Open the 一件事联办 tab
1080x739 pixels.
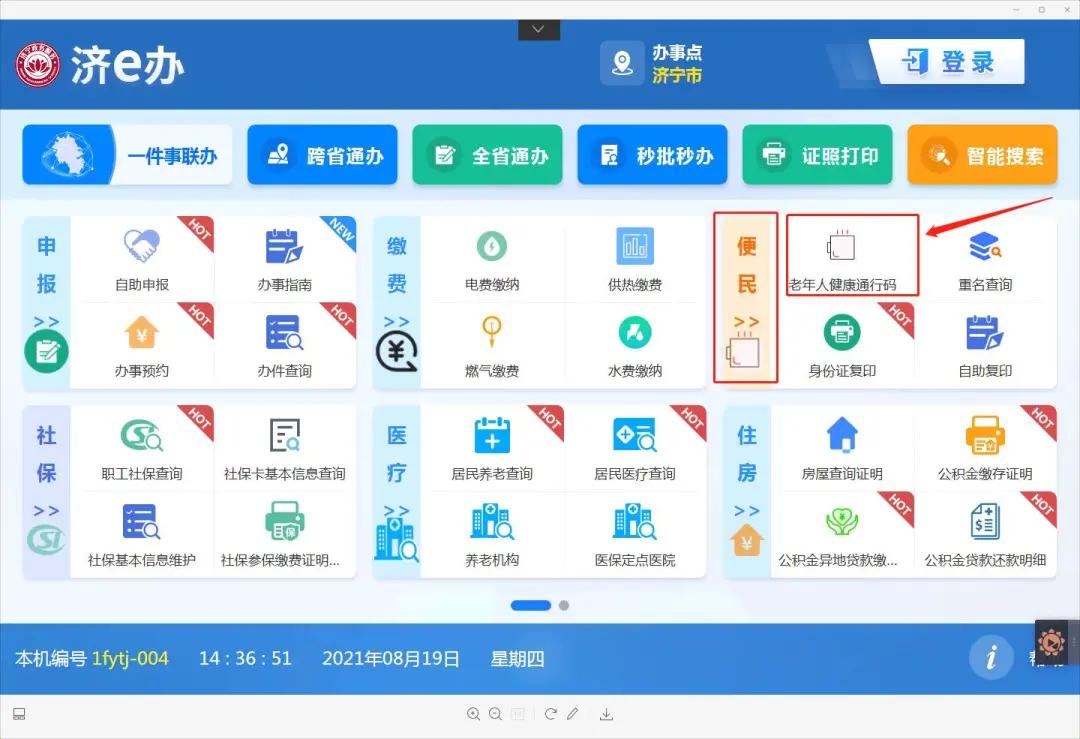point(127,155)
